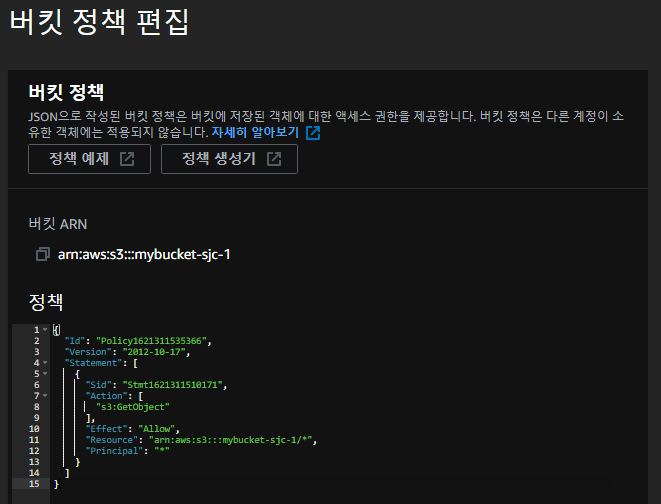Click the "Principal" key on line 12
This screenshot has height=504, width=661.
pyautogui.click(x=114, y=450)
